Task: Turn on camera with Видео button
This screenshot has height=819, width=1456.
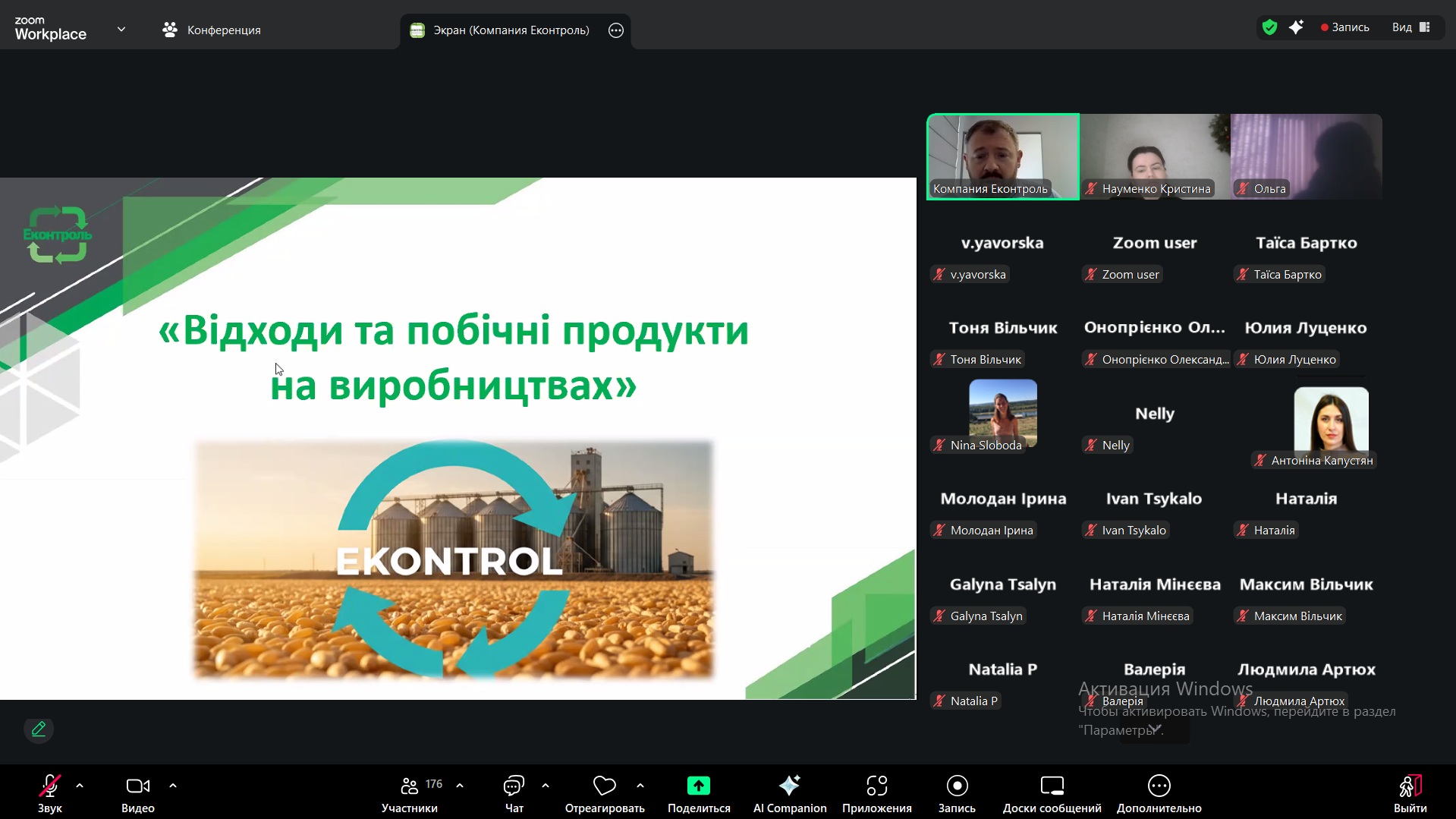Action: click(137, 792)
